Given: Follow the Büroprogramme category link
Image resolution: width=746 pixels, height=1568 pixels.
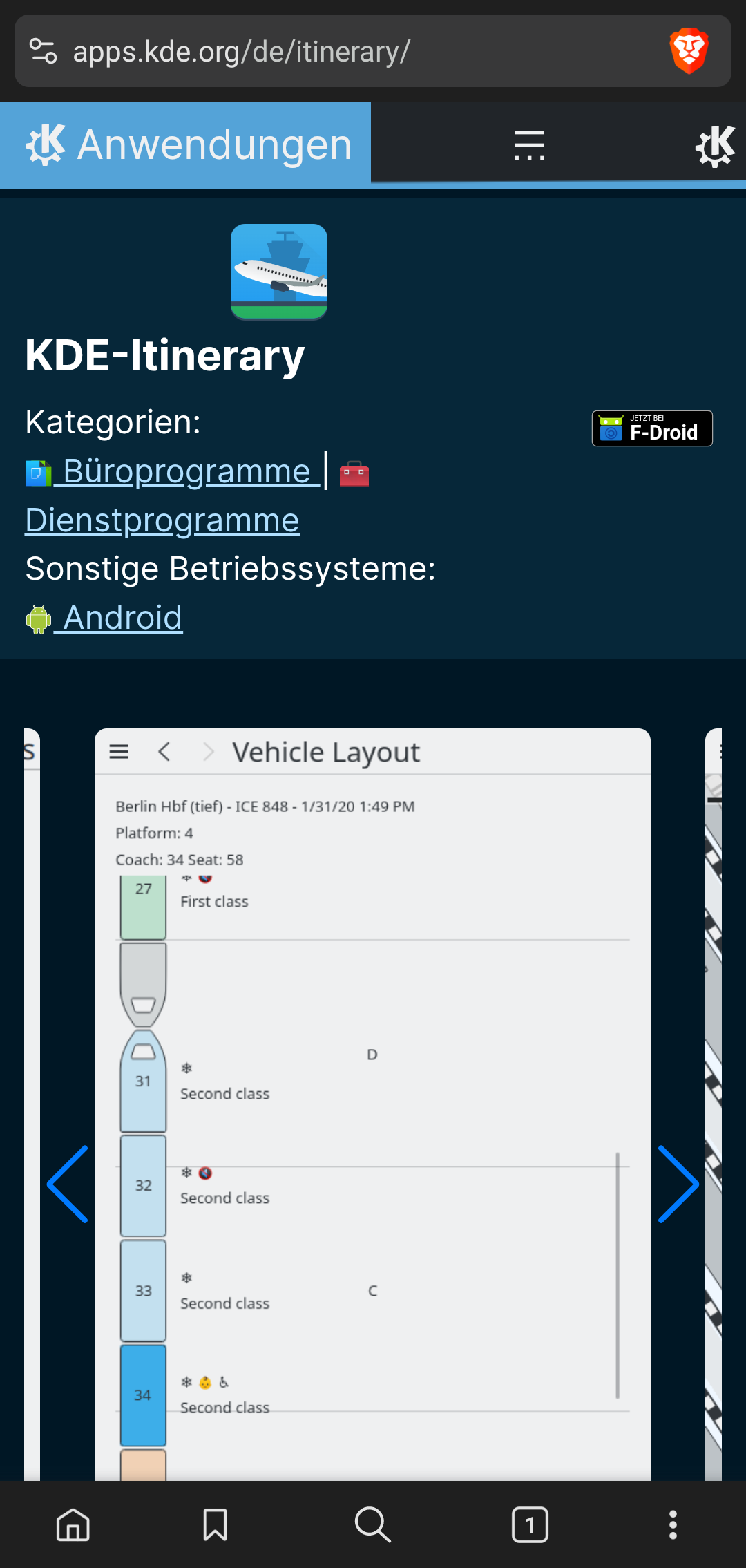Looking at the screenshot, I should [x=186, y=471].
